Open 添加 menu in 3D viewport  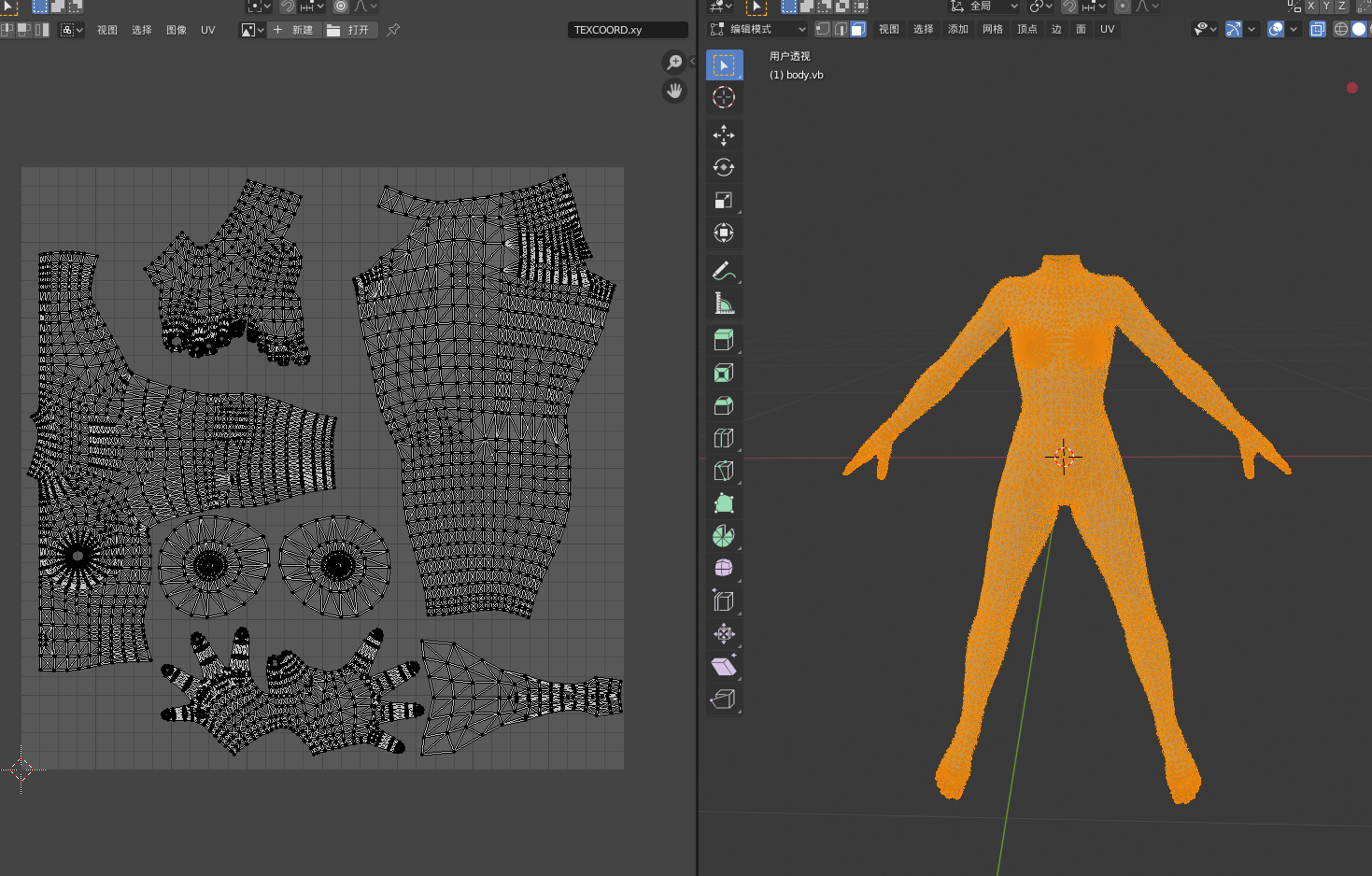click(958, 29)
